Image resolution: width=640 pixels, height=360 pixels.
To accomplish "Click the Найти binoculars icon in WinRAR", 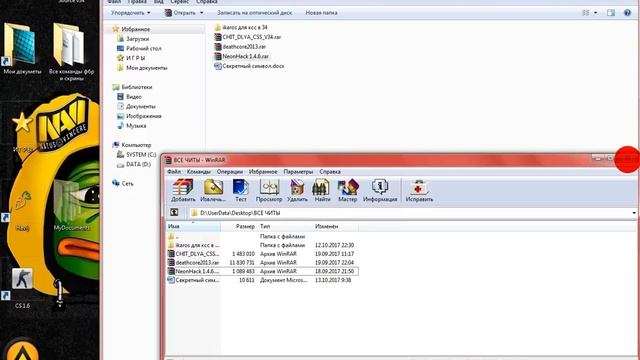I will pyautogui.click(x=322, y=191).
